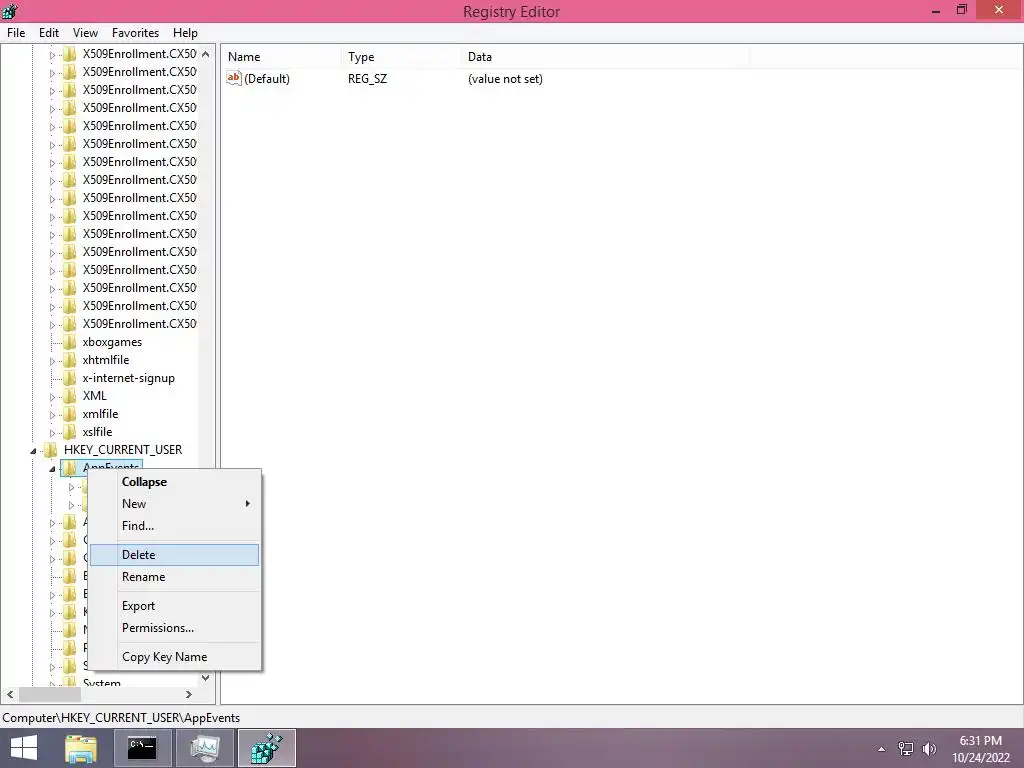Click the XML key folder icon

pyautogui.click(x=70, y=396)
